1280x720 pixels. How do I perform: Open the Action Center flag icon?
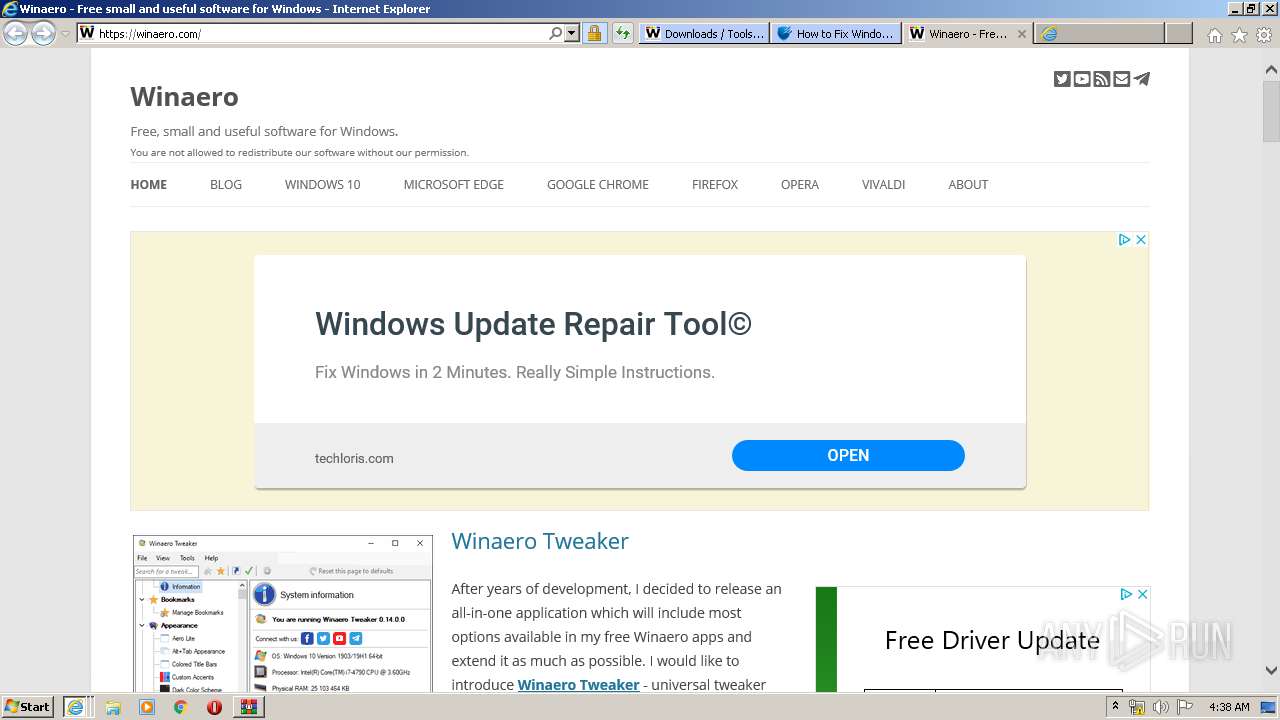pyautogui.click(x=1185, y=707)
